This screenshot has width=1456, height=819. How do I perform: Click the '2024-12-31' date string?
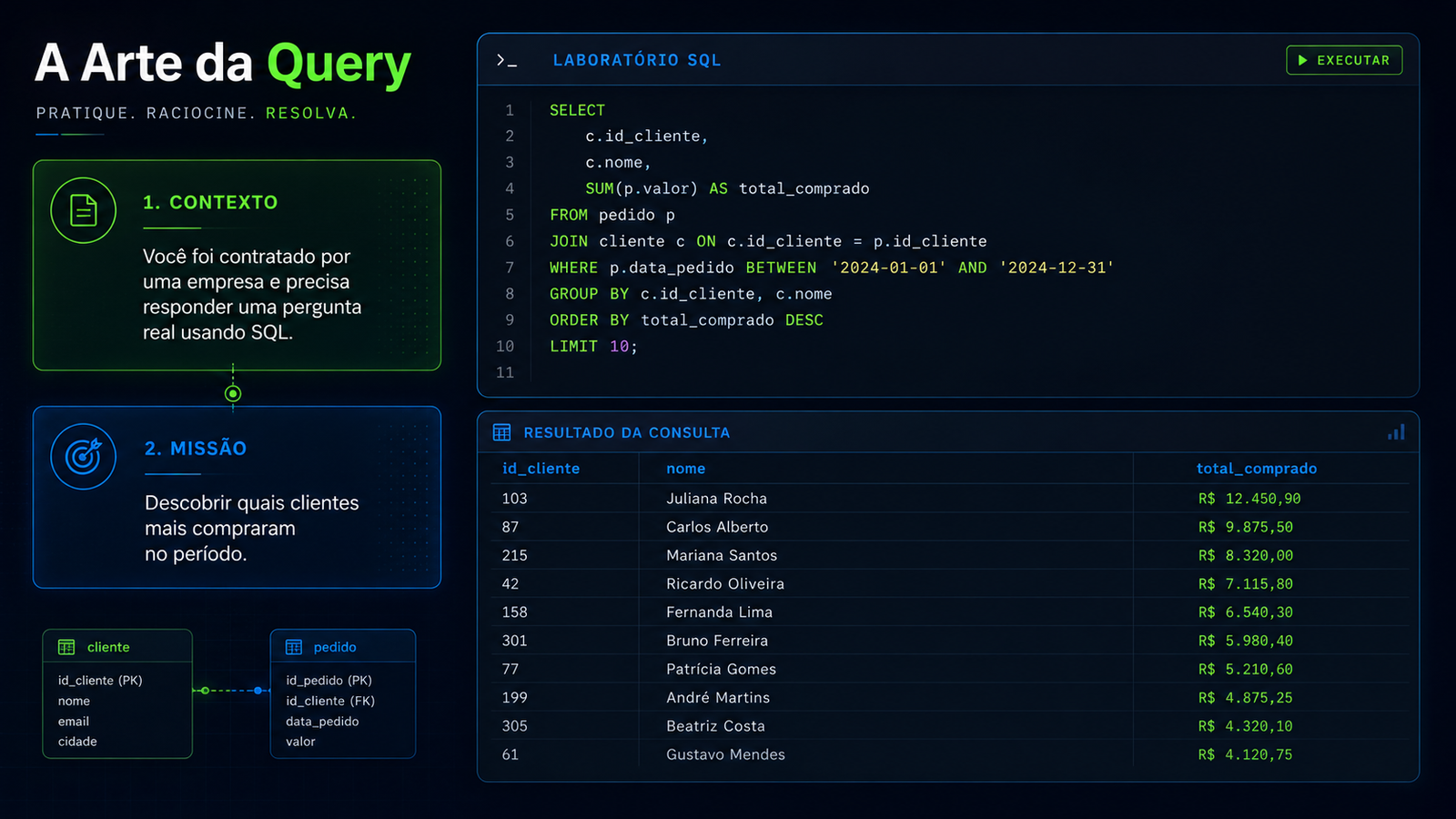point(1057,268)
